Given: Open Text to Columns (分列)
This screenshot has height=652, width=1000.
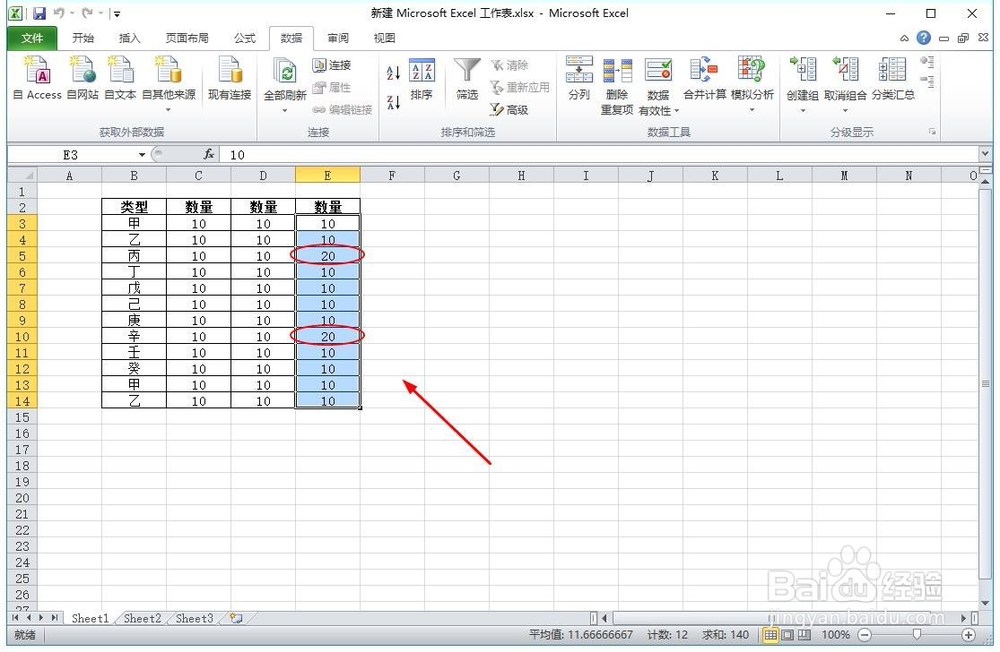Looking at the screenshot, I should coord(579,78).
